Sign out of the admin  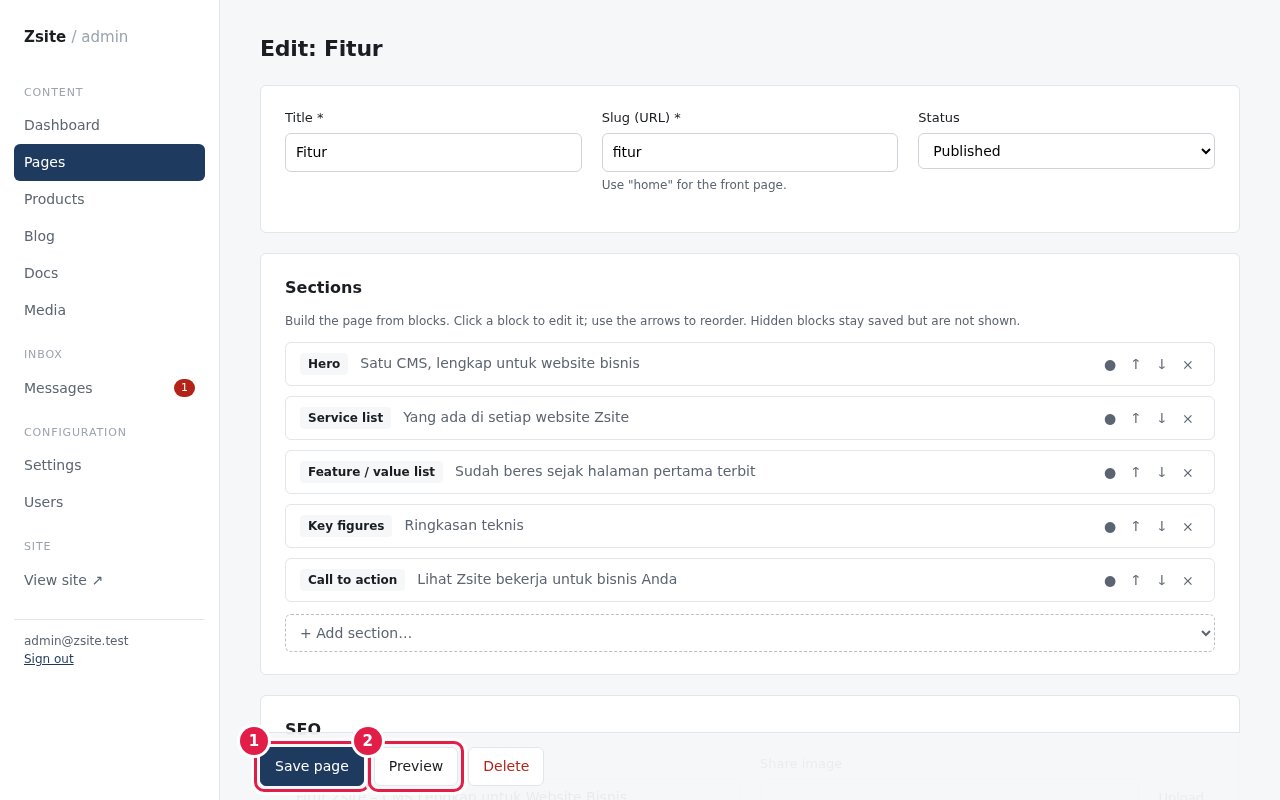pyautogui.click(x=49, y=659)
